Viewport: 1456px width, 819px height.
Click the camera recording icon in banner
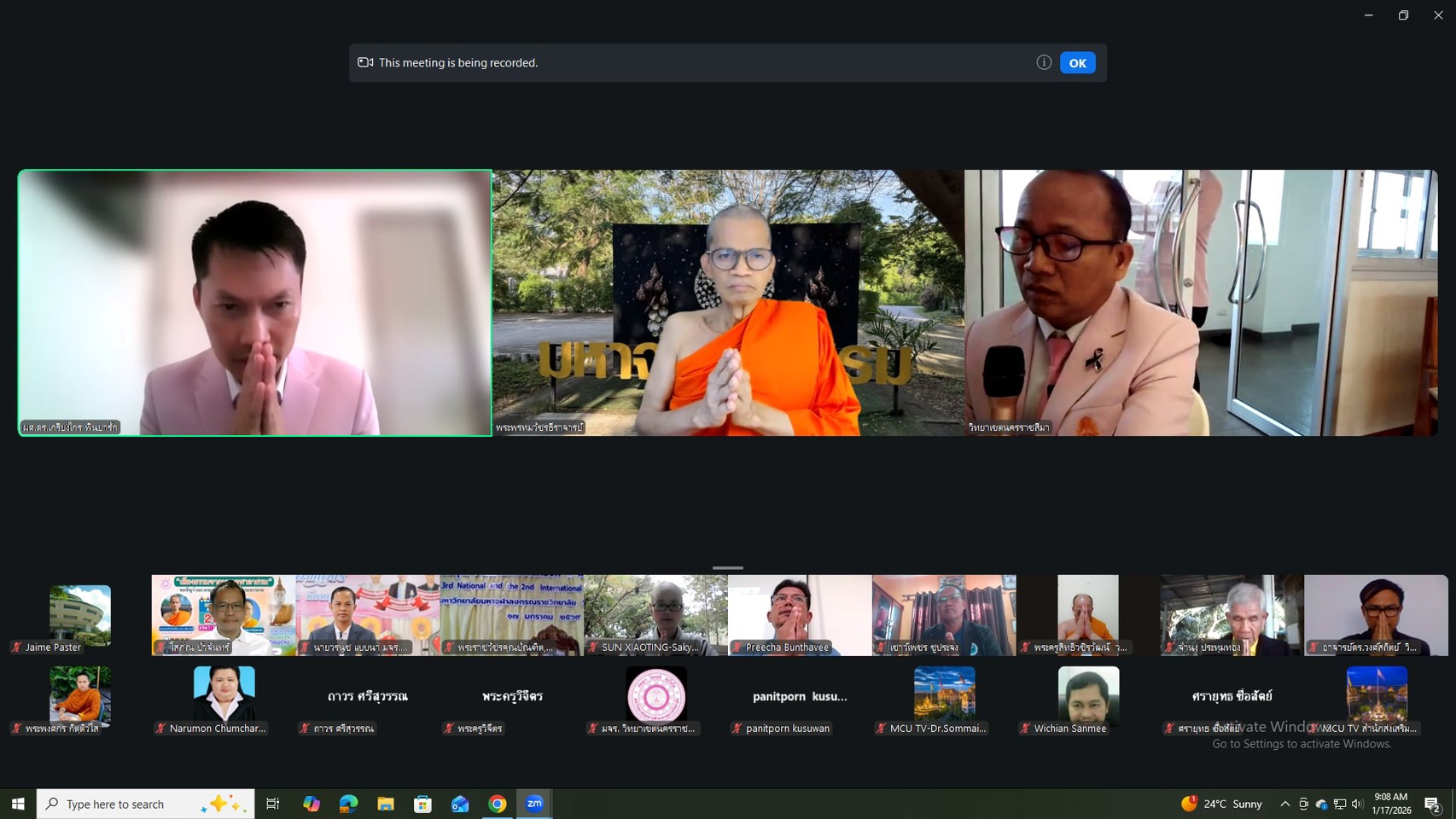[x=365, y=62]
